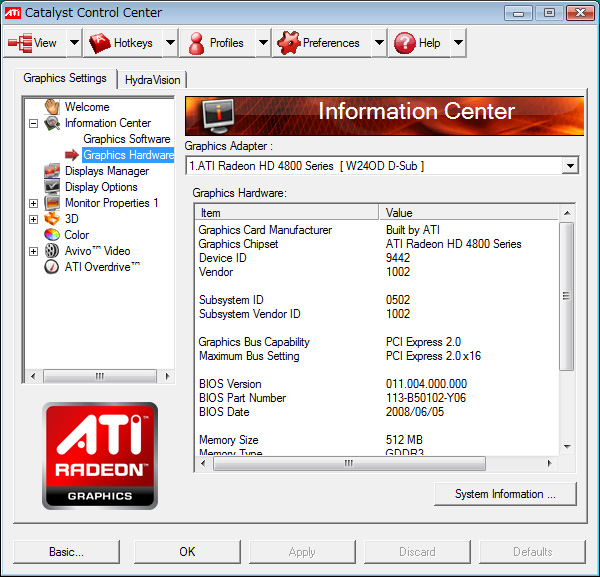Click the Displays Manager icon
This screenshot has width=600, height=577.
(x=52, y=171)
